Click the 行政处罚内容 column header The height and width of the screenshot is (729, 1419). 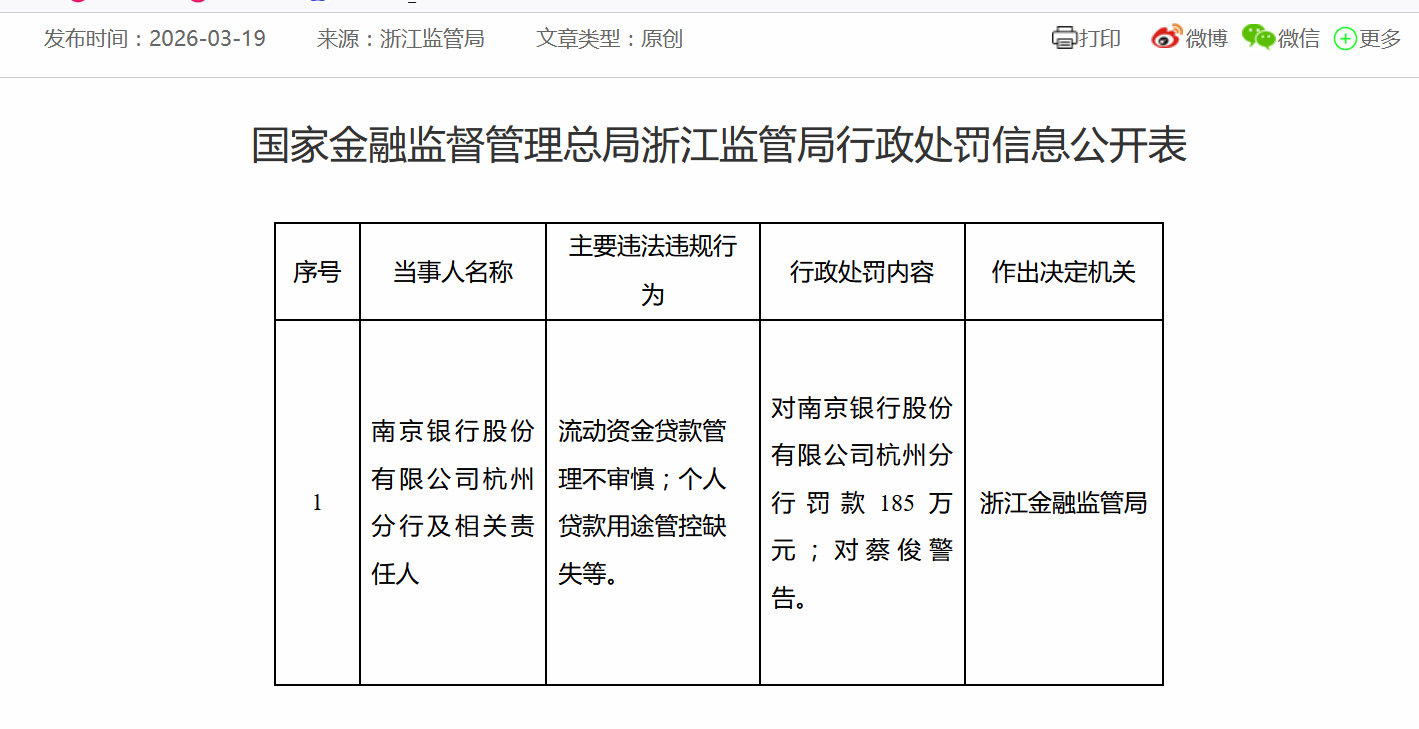(862, 272)
